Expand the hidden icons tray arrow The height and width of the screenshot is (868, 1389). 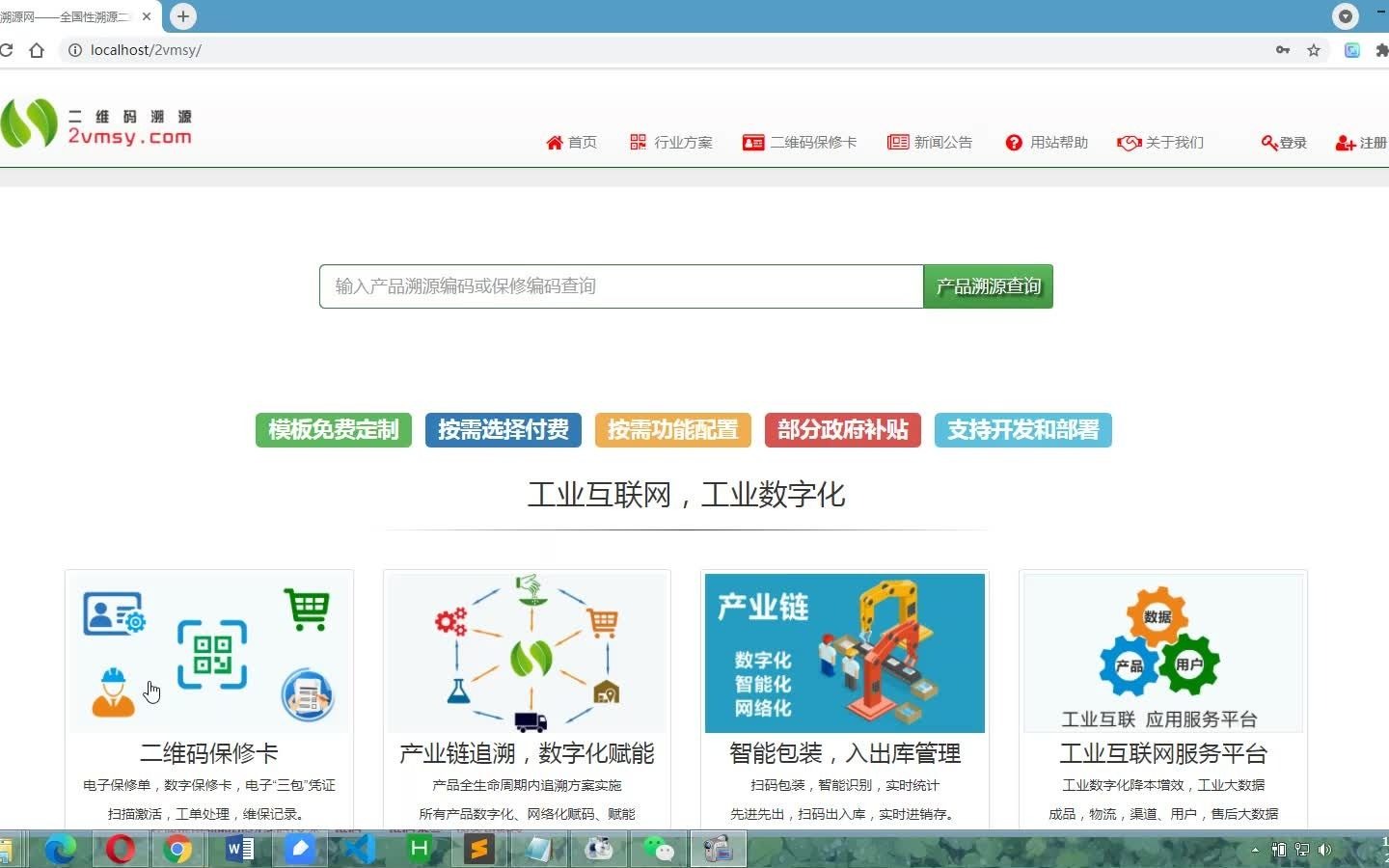[x=1255, y=850]
